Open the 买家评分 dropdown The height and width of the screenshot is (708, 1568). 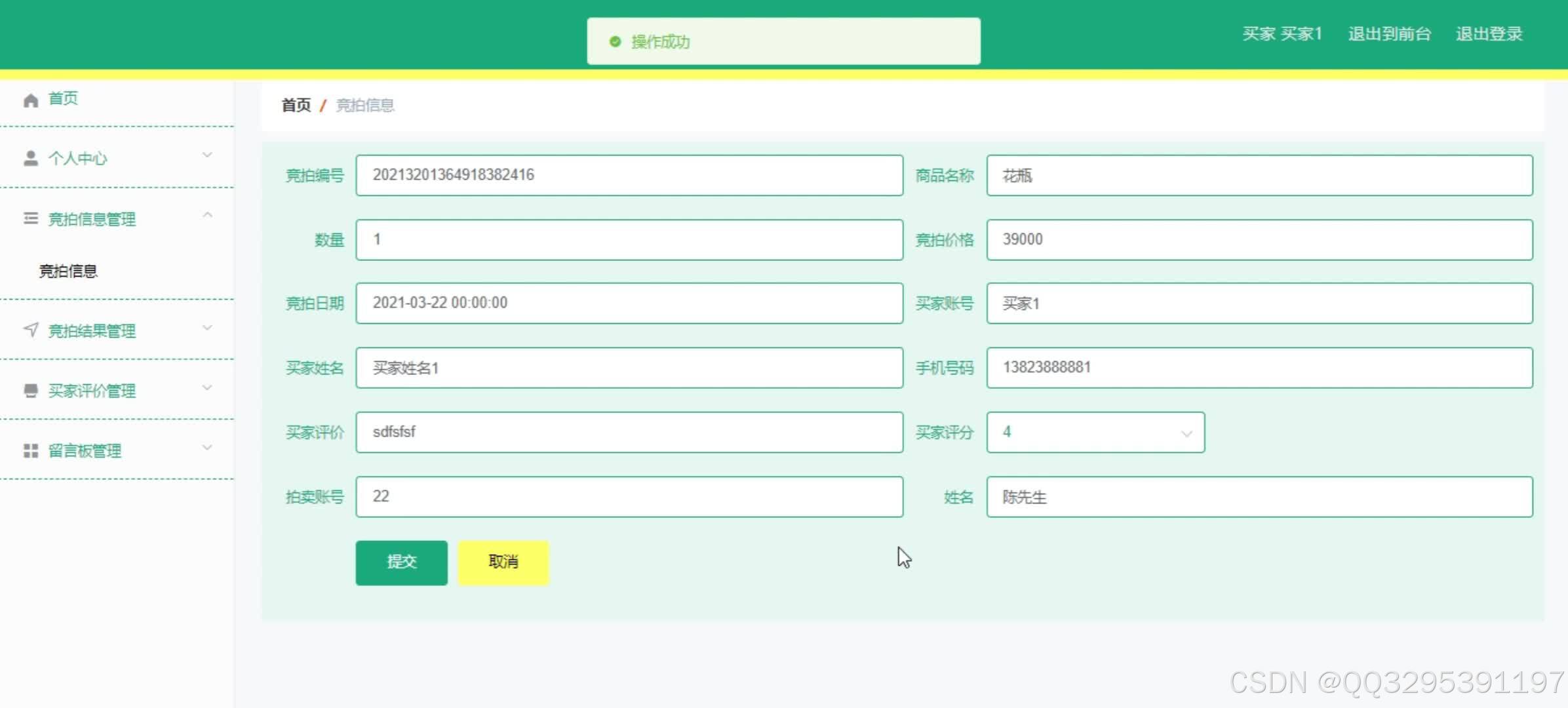click(x=1095, y=432)
